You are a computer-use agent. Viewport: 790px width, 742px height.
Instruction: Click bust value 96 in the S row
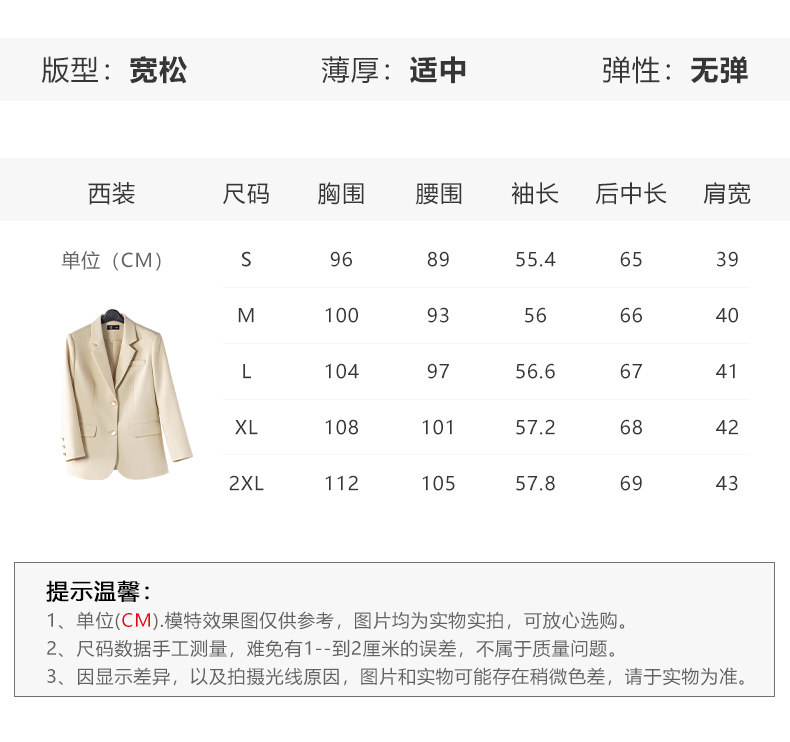341,259
